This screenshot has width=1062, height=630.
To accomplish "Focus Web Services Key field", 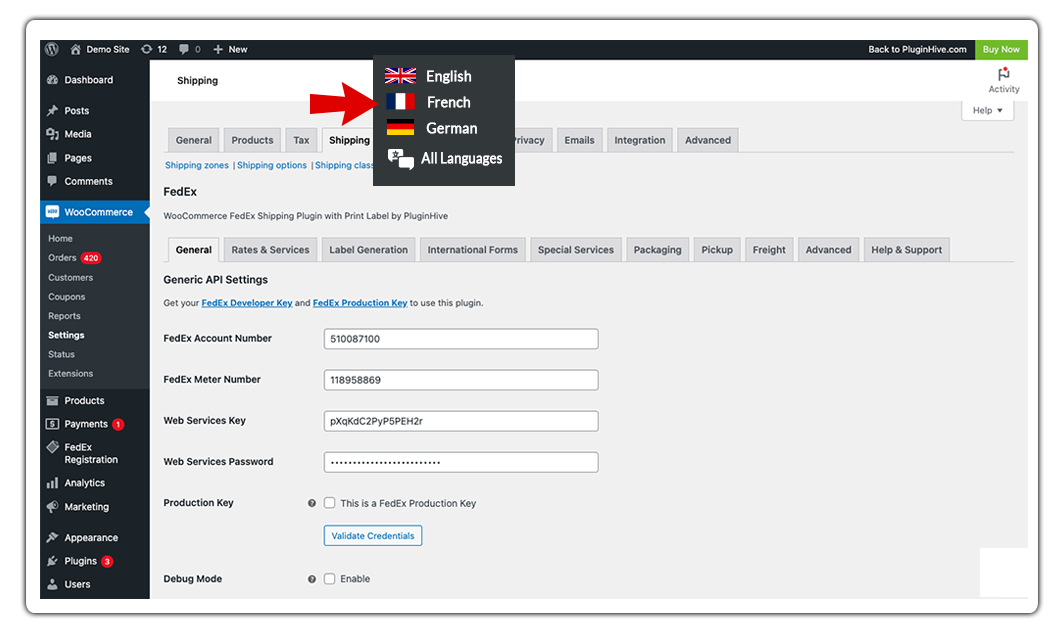I will coord(461,421).
